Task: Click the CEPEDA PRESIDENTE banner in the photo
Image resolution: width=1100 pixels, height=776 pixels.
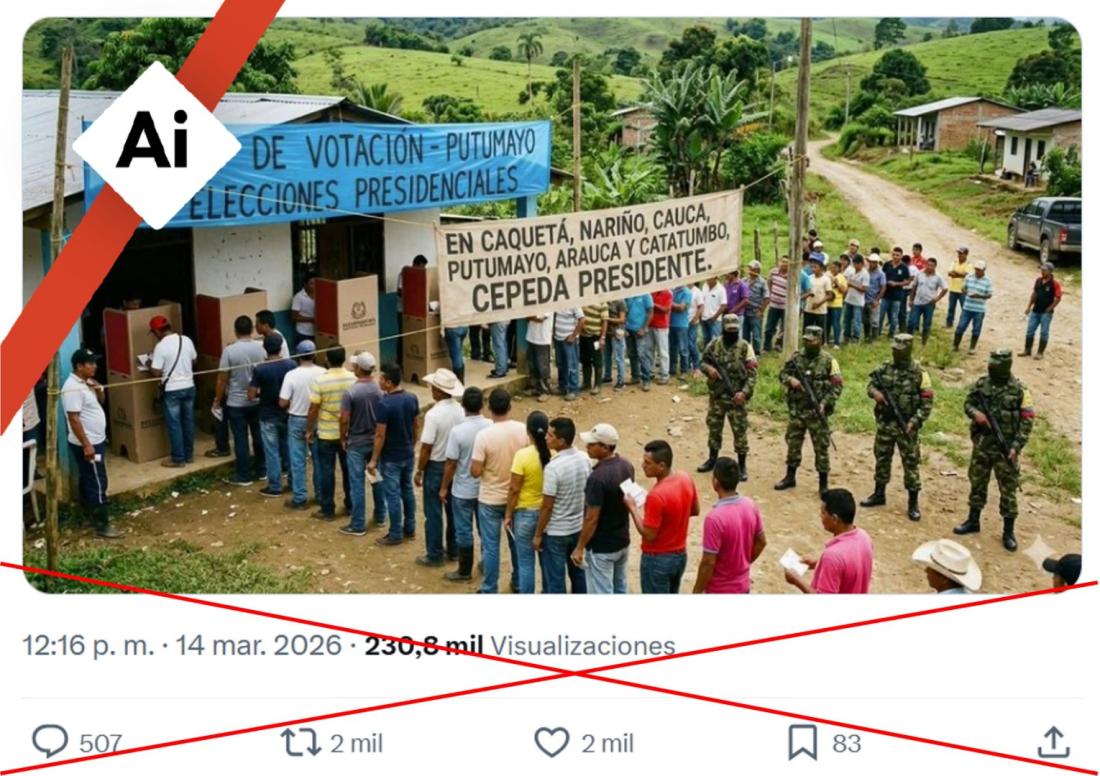Action: coord(588,257)
